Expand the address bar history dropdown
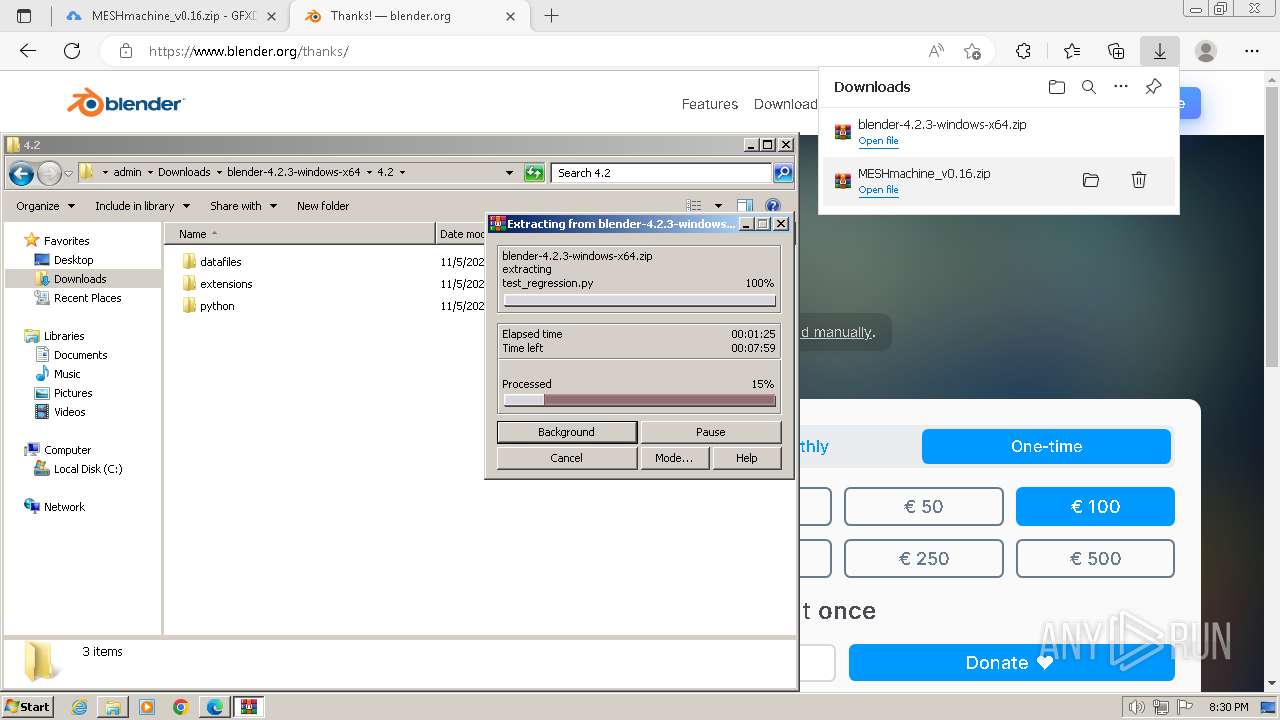1280x720 pixels. click(509, 173)
